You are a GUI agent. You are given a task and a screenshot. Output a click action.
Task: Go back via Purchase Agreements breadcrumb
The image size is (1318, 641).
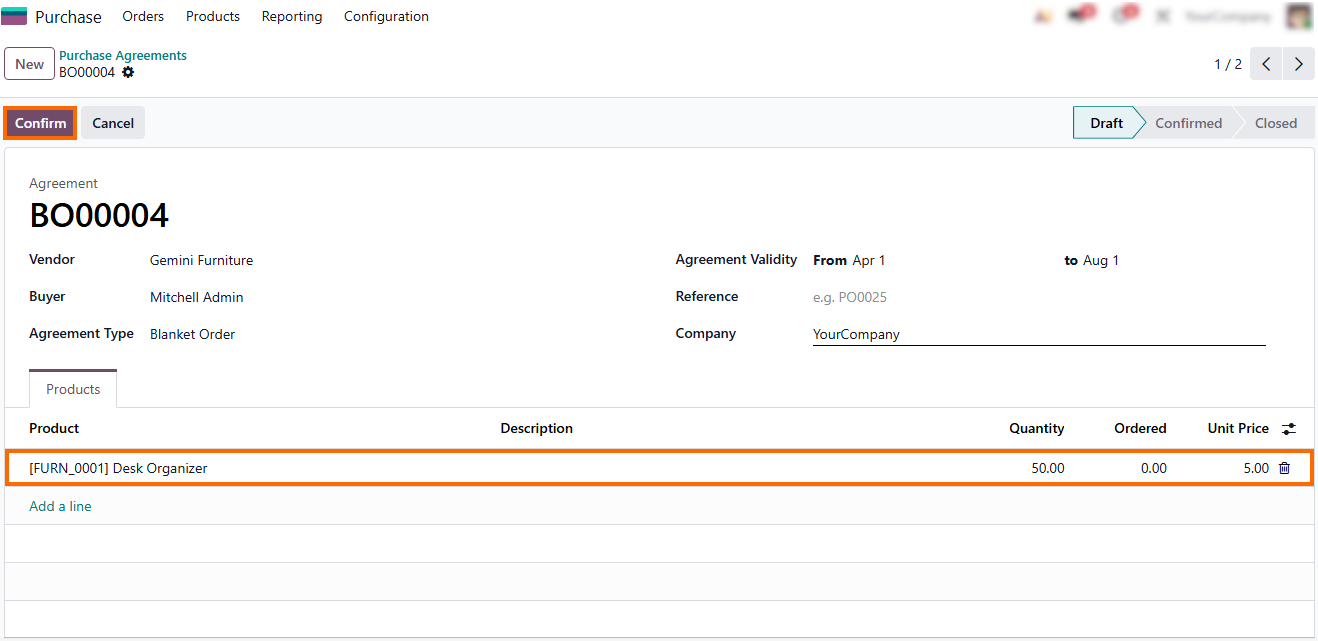click(x=123, y=56)
